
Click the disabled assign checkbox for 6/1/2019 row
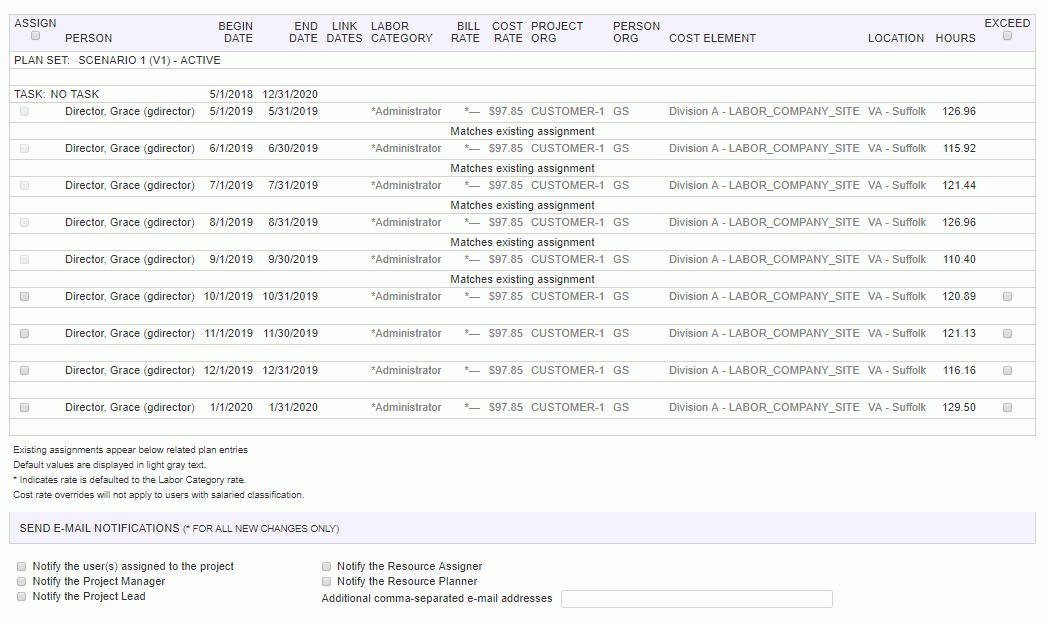(25, 149)
